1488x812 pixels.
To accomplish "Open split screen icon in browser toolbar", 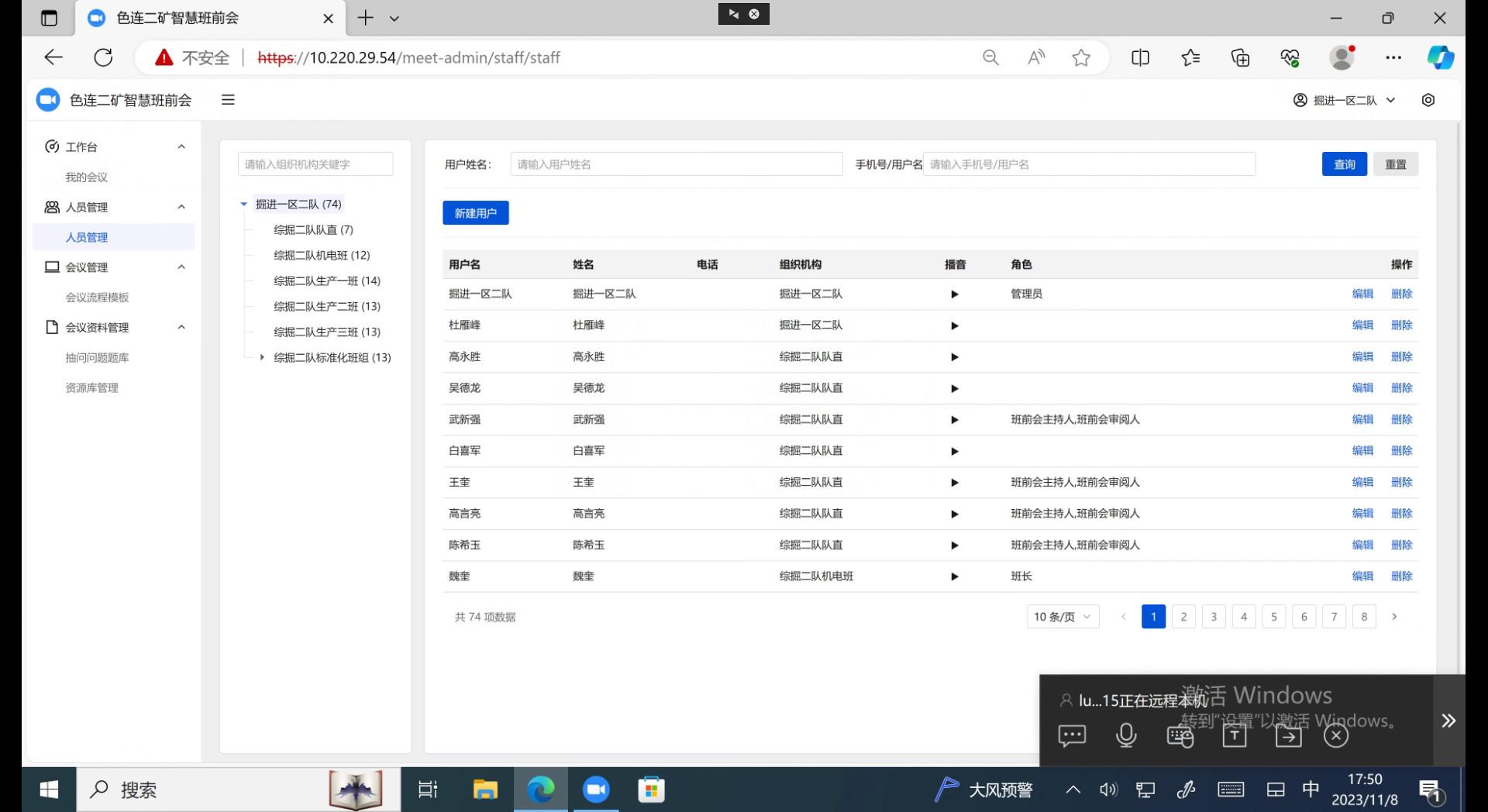I will point(1140,57).
